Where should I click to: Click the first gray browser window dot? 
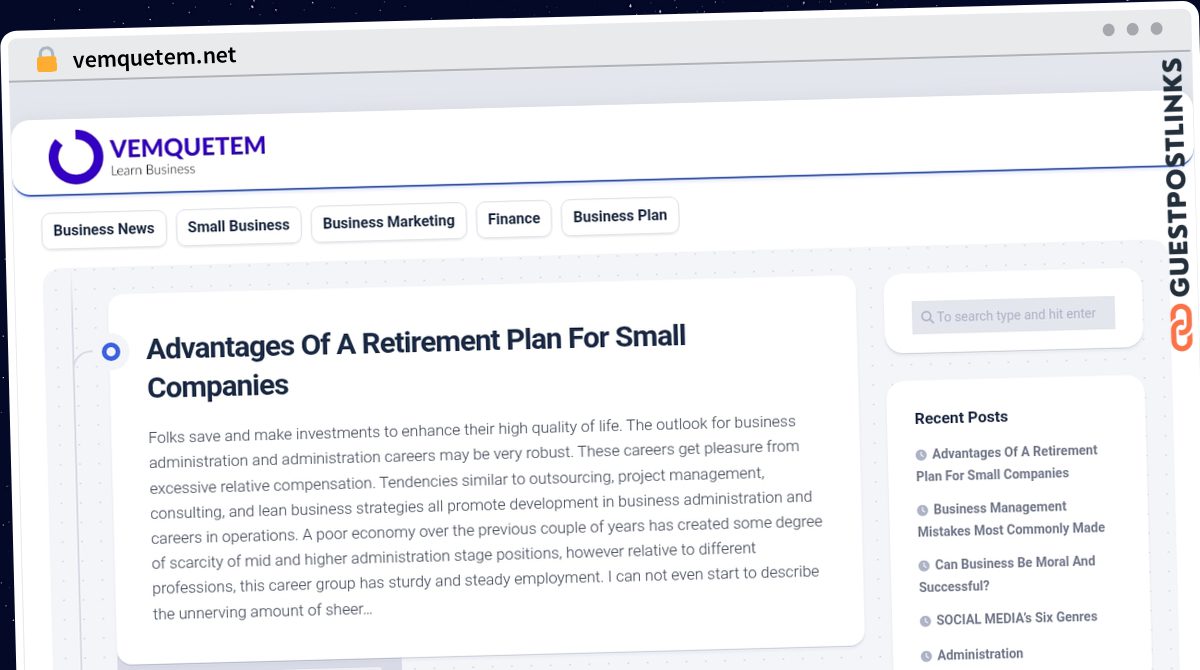point(1108,30)
